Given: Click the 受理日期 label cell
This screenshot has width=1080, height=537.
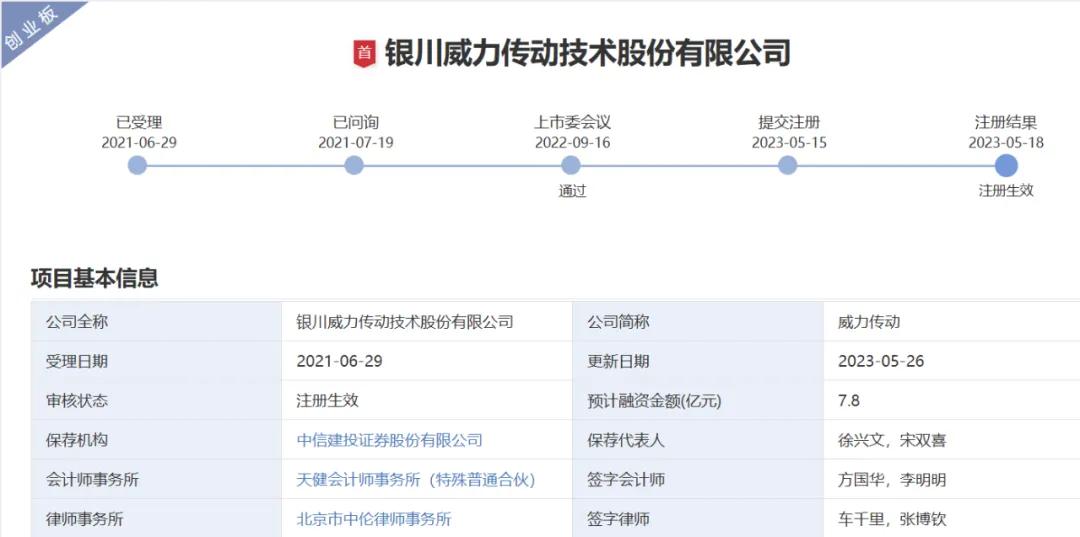Looking at the screenshot, I should (156, 361).
